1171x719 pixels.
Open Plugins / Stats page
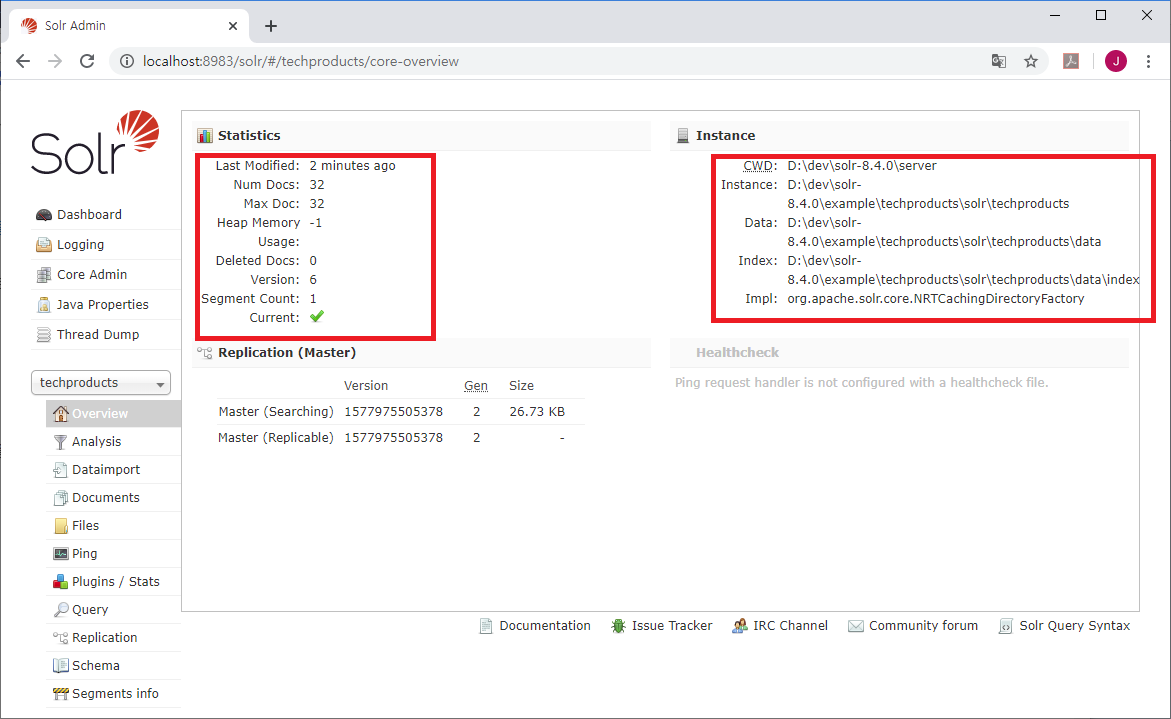[116, 581]
